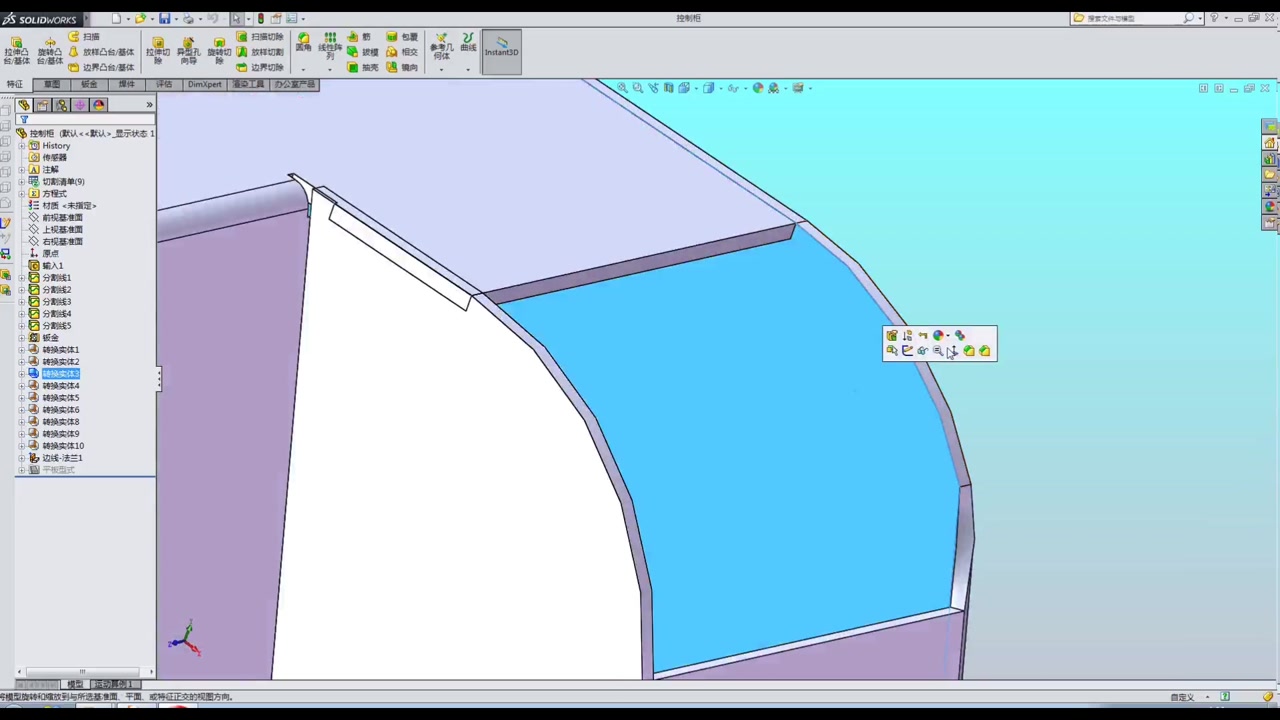
Task: Open the ConfigurationManager tab
Action: 61,105
